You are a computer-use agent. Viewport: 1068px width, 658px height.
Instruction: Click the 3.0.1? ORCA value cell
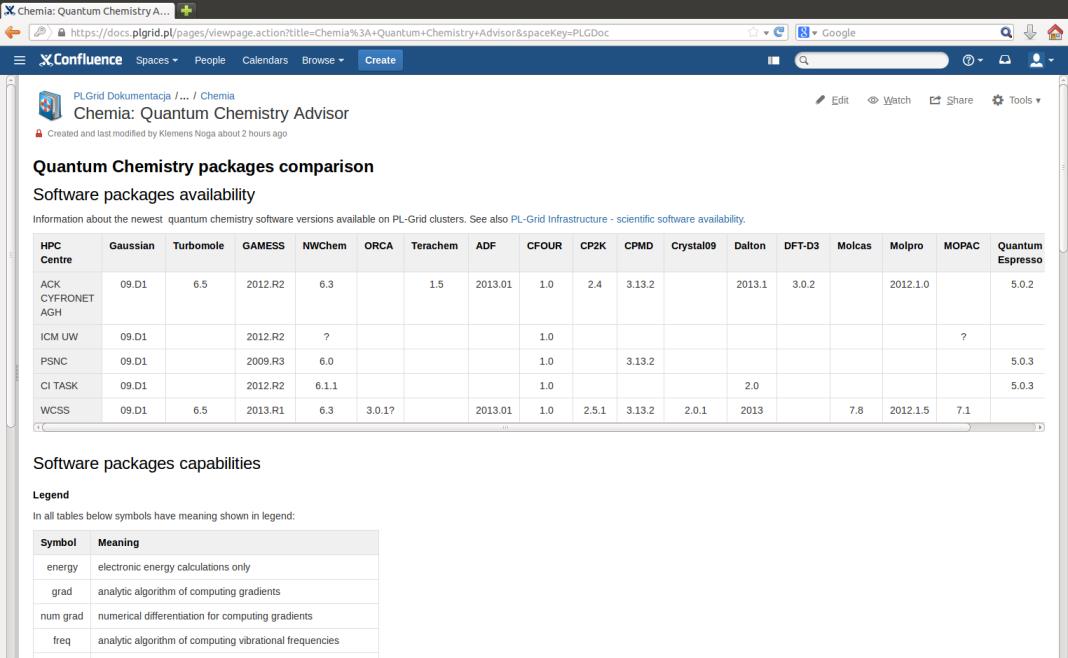380,410
